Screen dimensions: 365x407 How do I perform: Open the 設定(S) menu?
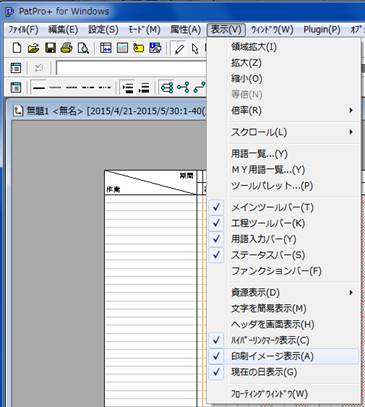click(x=103, y=30)
